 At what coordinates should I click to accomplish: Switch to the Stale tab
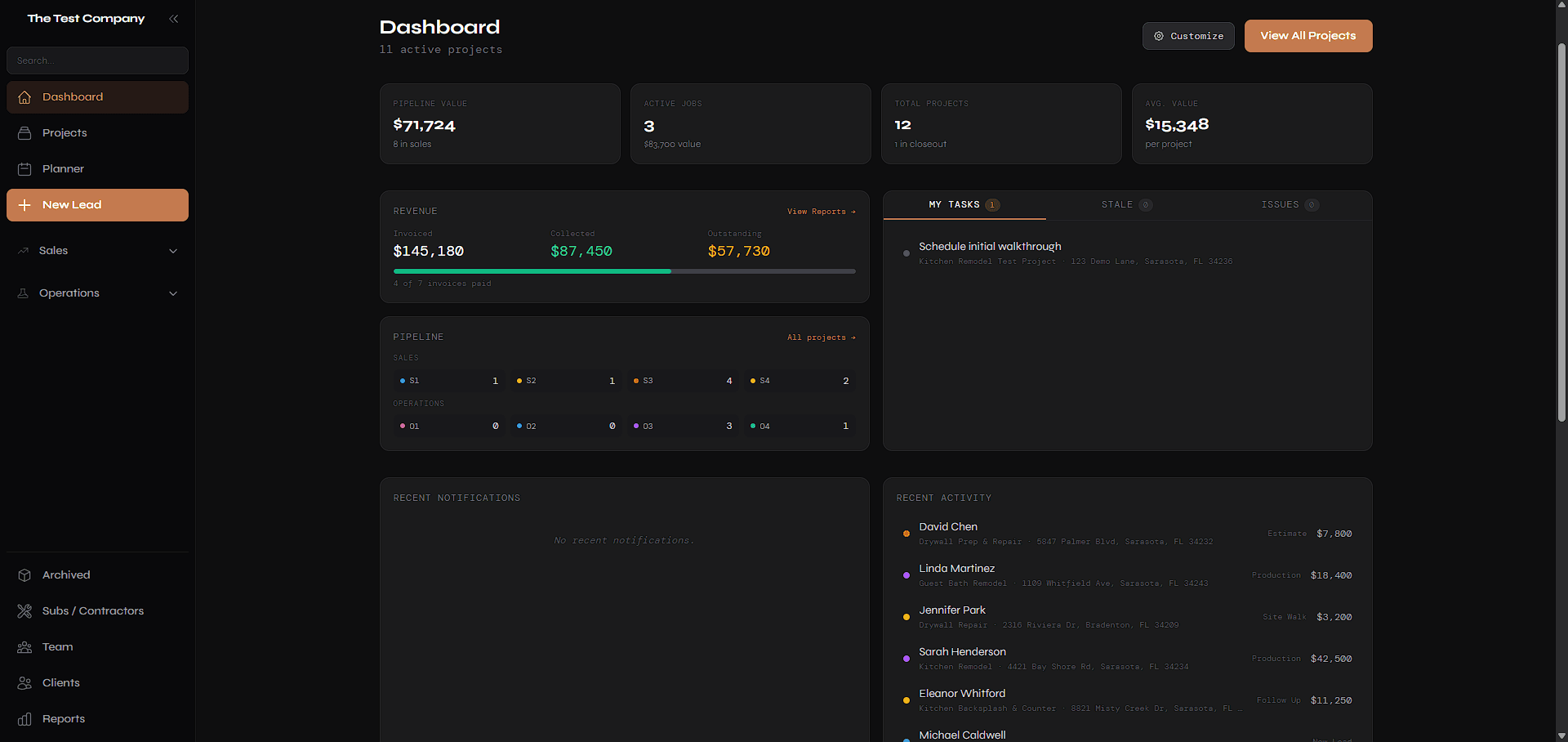pyautogui.click(x=1127, y=205)
